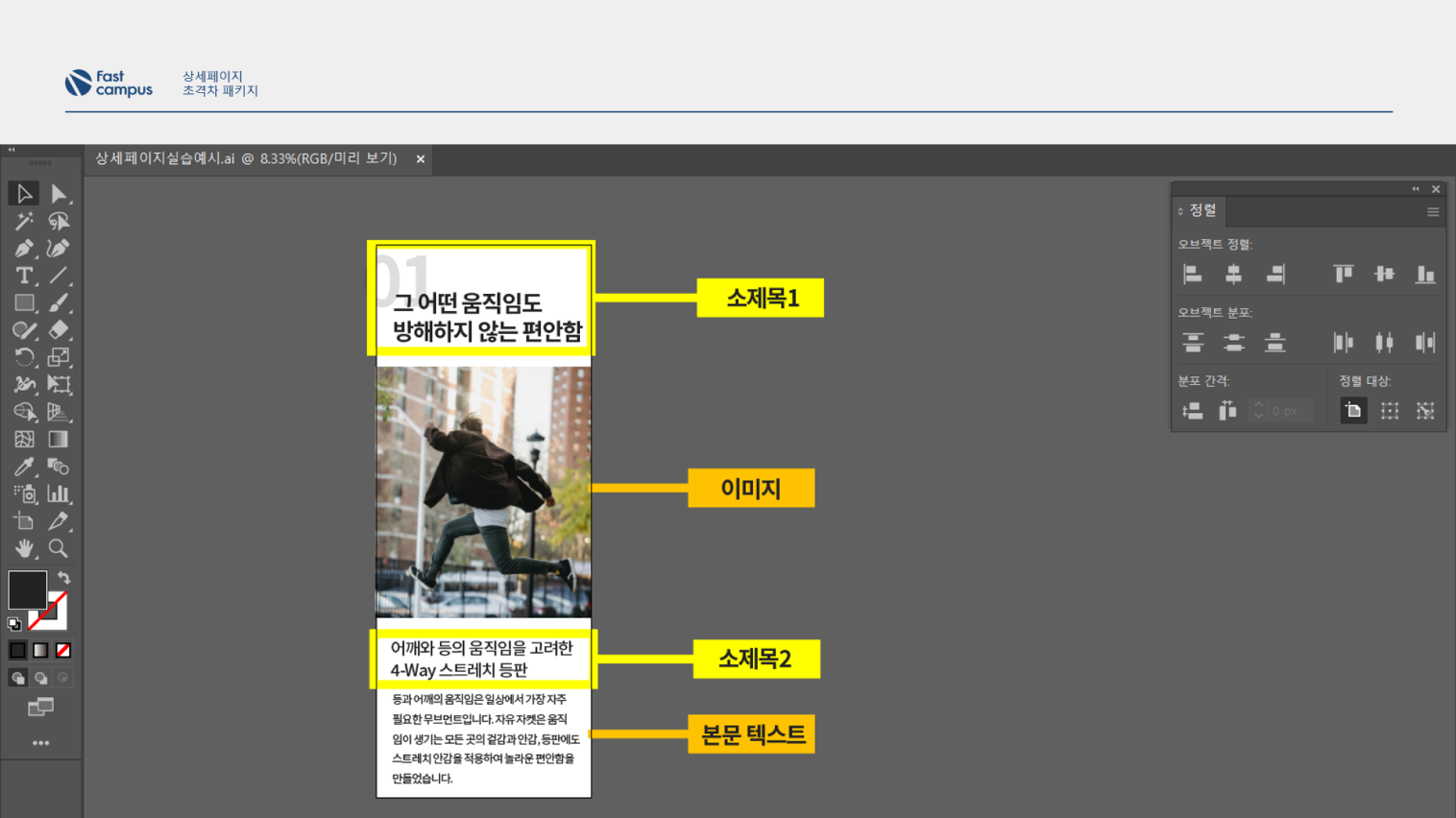Change screen mode icon in toolbar

[40, 708]
